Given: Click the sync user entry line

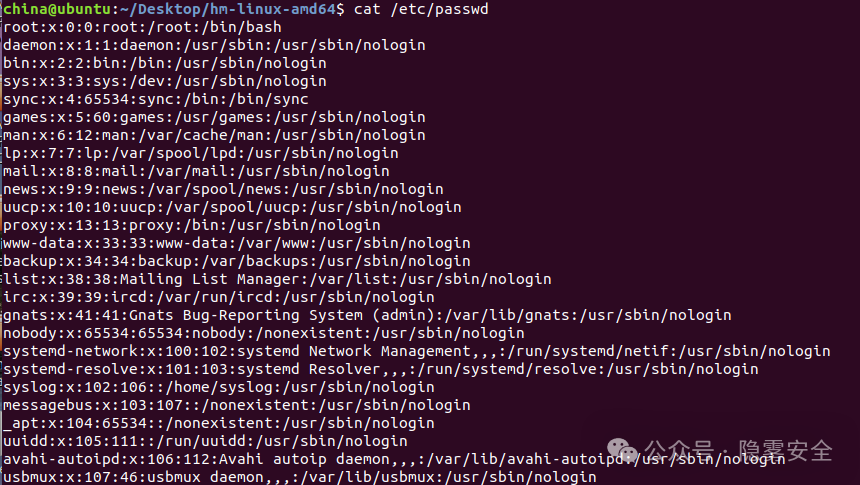Looking at the screenshot, I should 155,99.
